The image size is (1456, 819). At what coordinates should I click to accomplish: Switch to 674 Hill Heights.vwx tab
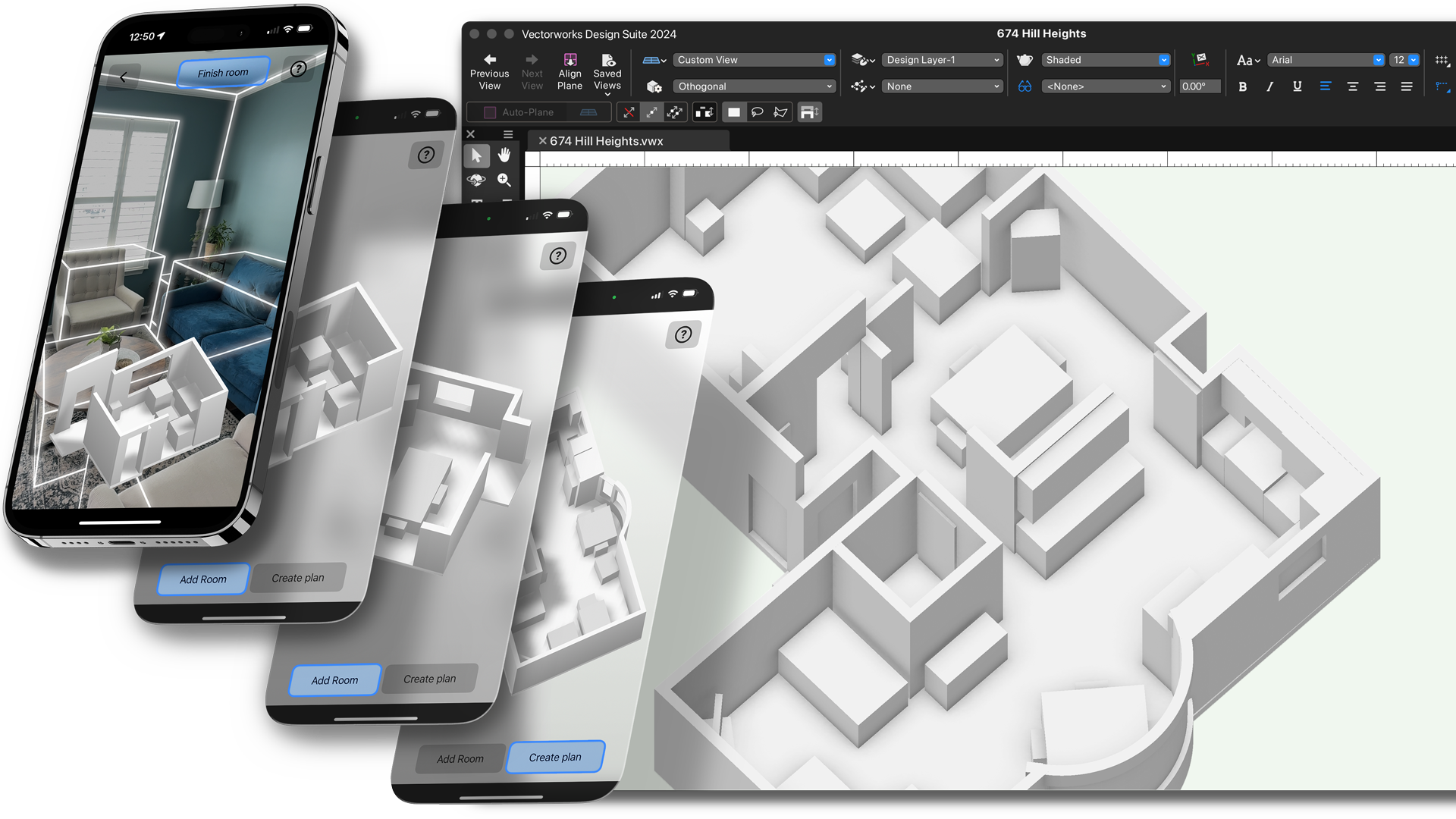pos(606,141)
